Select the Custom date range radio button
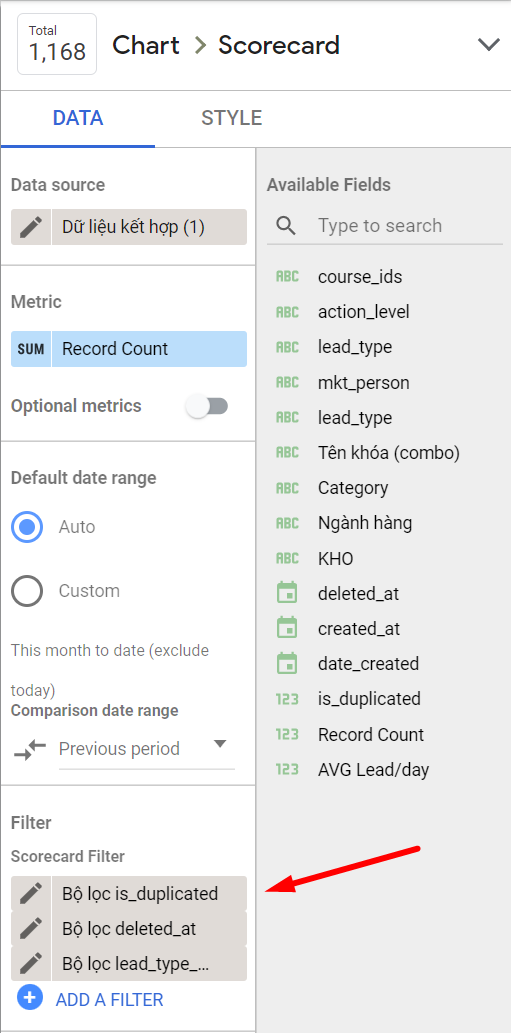 pos(27,591)
